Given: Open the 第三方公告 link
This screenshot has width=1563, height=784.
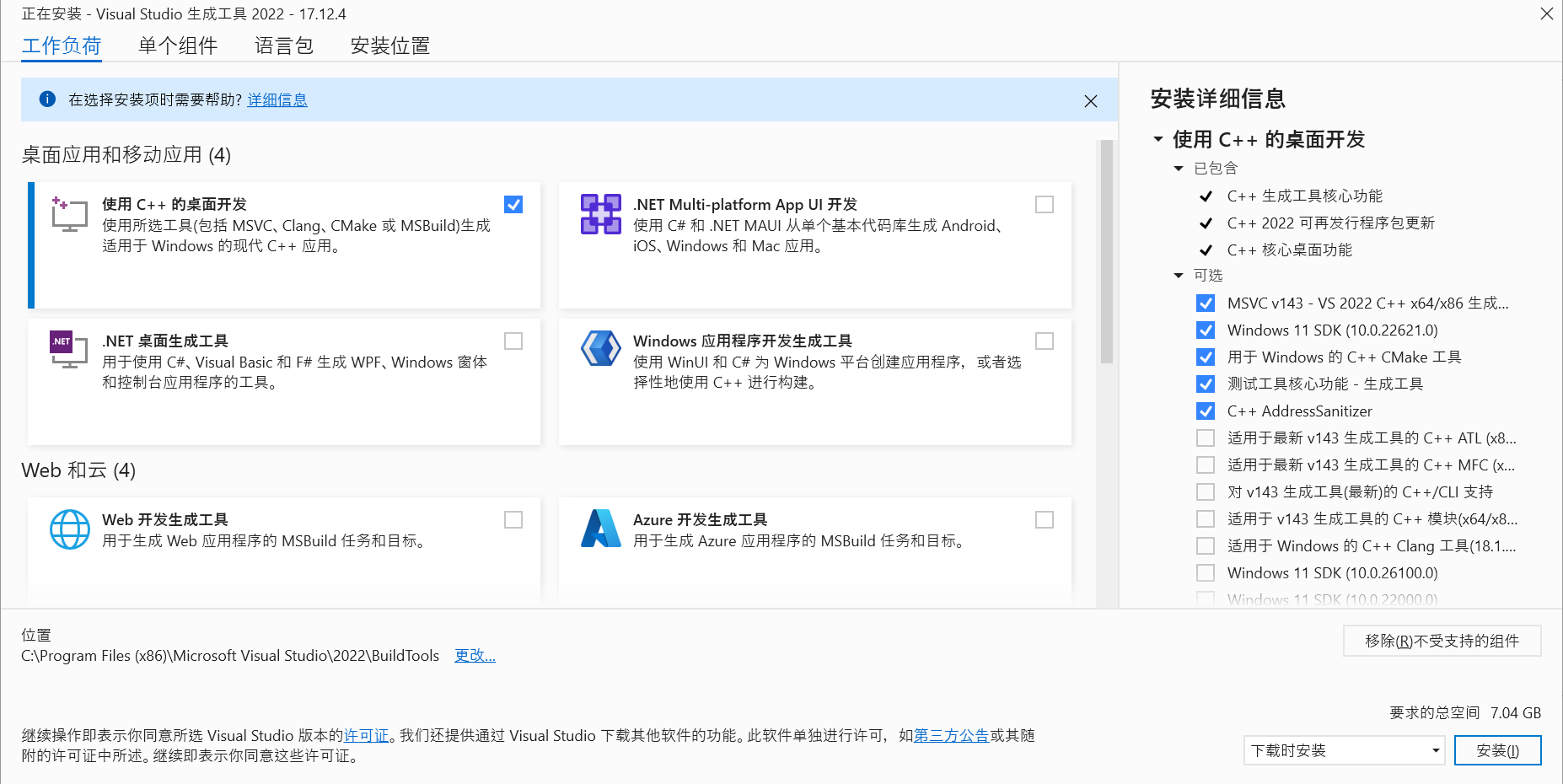Looking at the screenshot, I should point(952,735).
